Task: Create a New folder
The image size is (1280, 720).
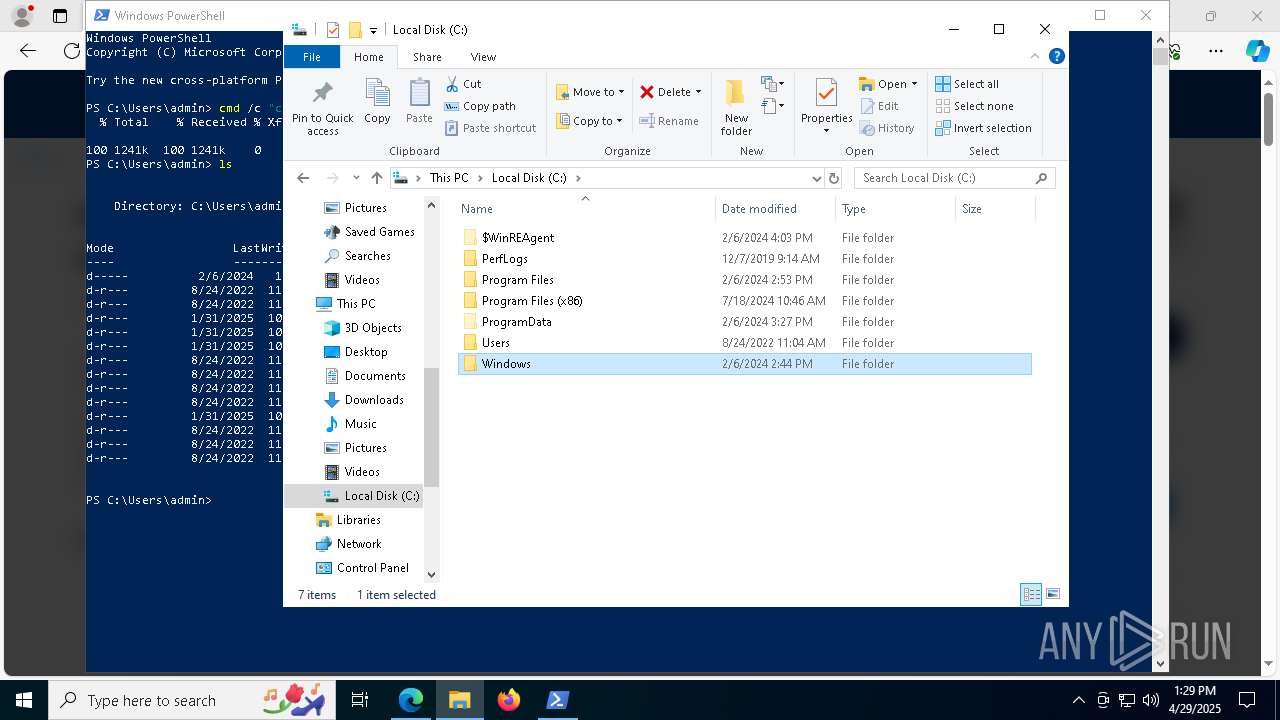Action: point(736,107)
